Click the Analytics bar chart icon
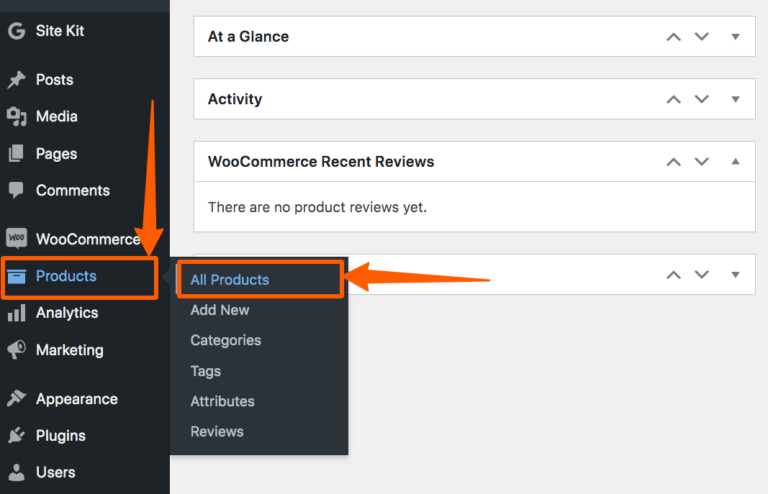This screenshot has width=768, height=494. click(16, 313)
